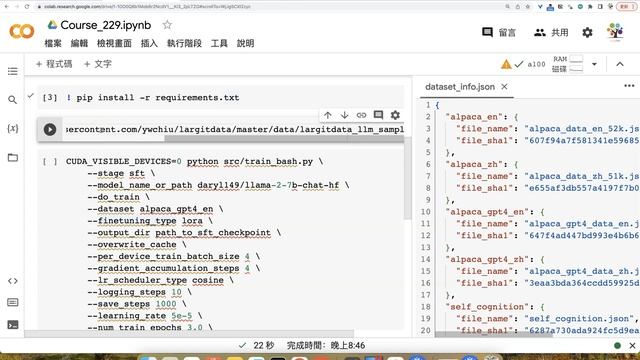The height and width of the screenshot is (360, 640).
Task: Click the execution checkmark beside cell [3]
Action: [31, 96]
